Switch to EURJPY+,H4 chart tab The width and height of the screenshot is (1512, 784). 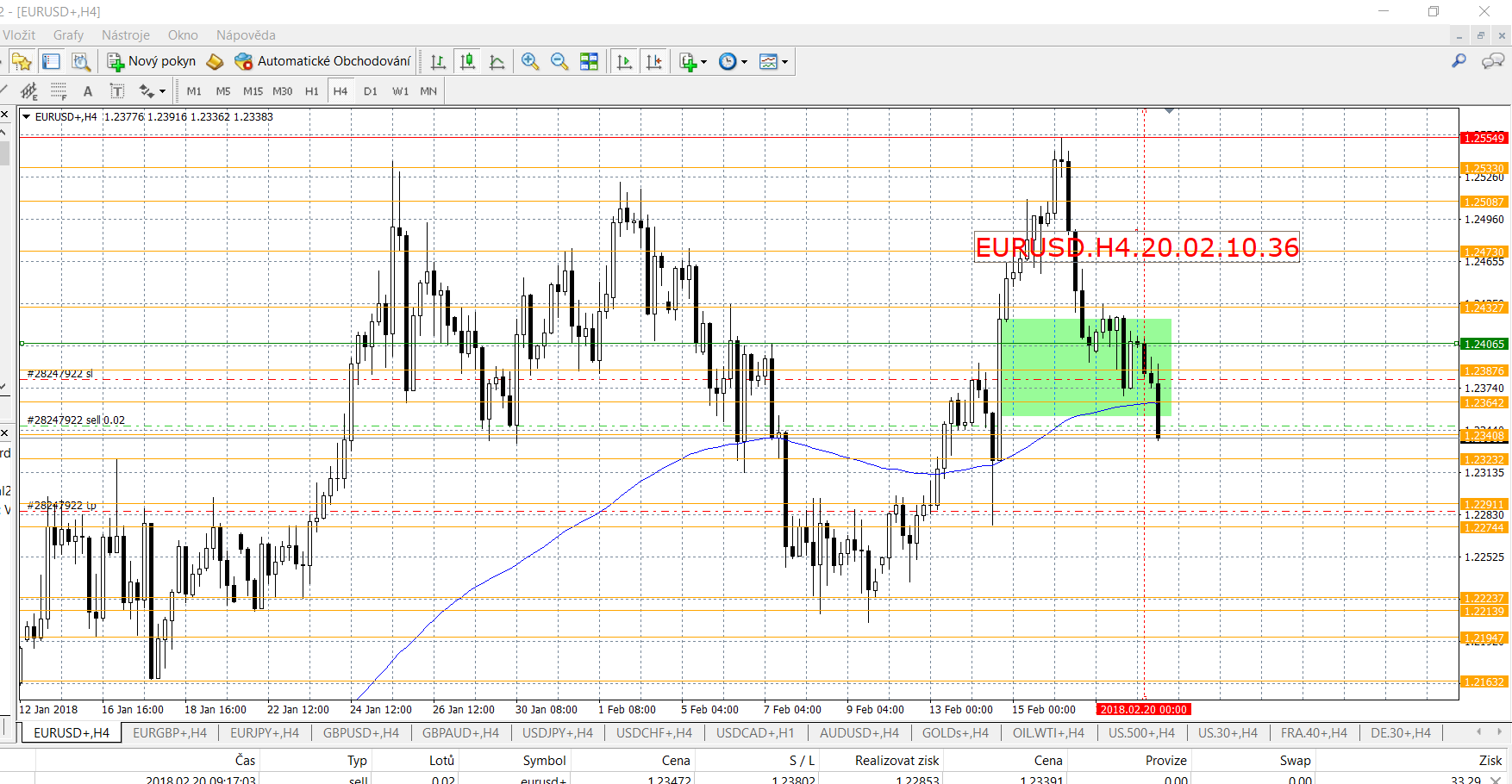(x=265, y=733)
